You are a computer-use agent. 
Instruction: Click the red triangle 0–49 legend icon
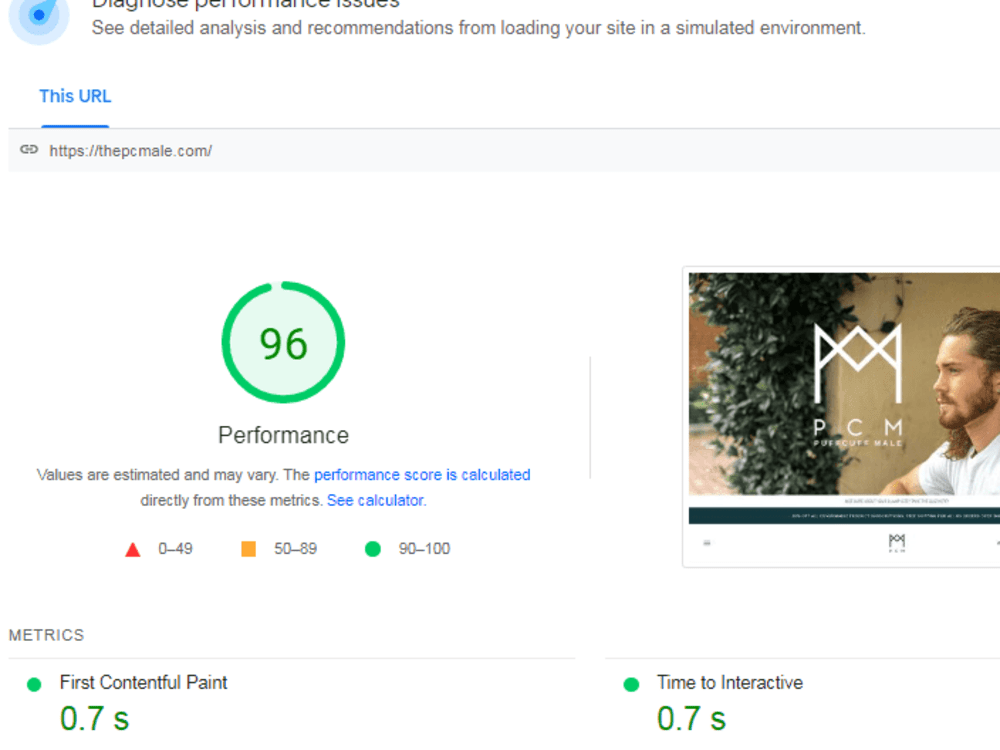pos(133,549)
